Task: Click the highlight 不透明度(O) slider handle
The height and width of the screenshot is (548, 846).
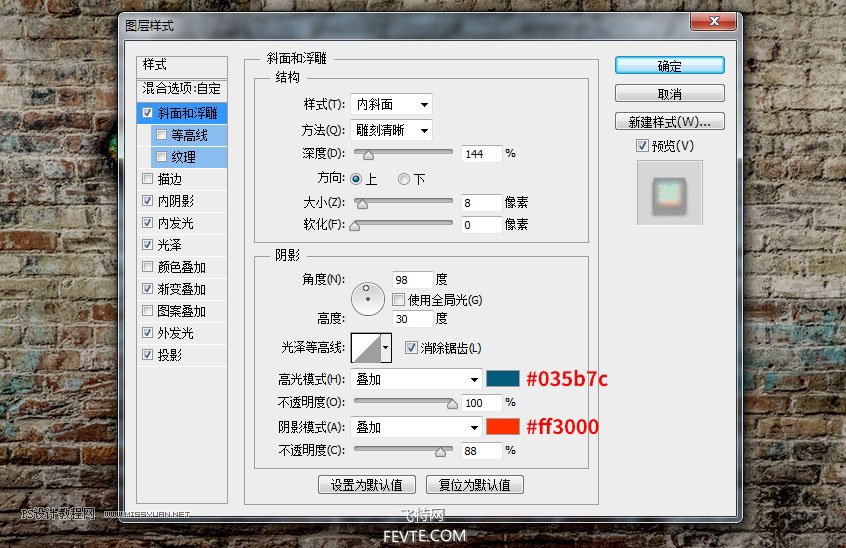Action: coord(452,404)
